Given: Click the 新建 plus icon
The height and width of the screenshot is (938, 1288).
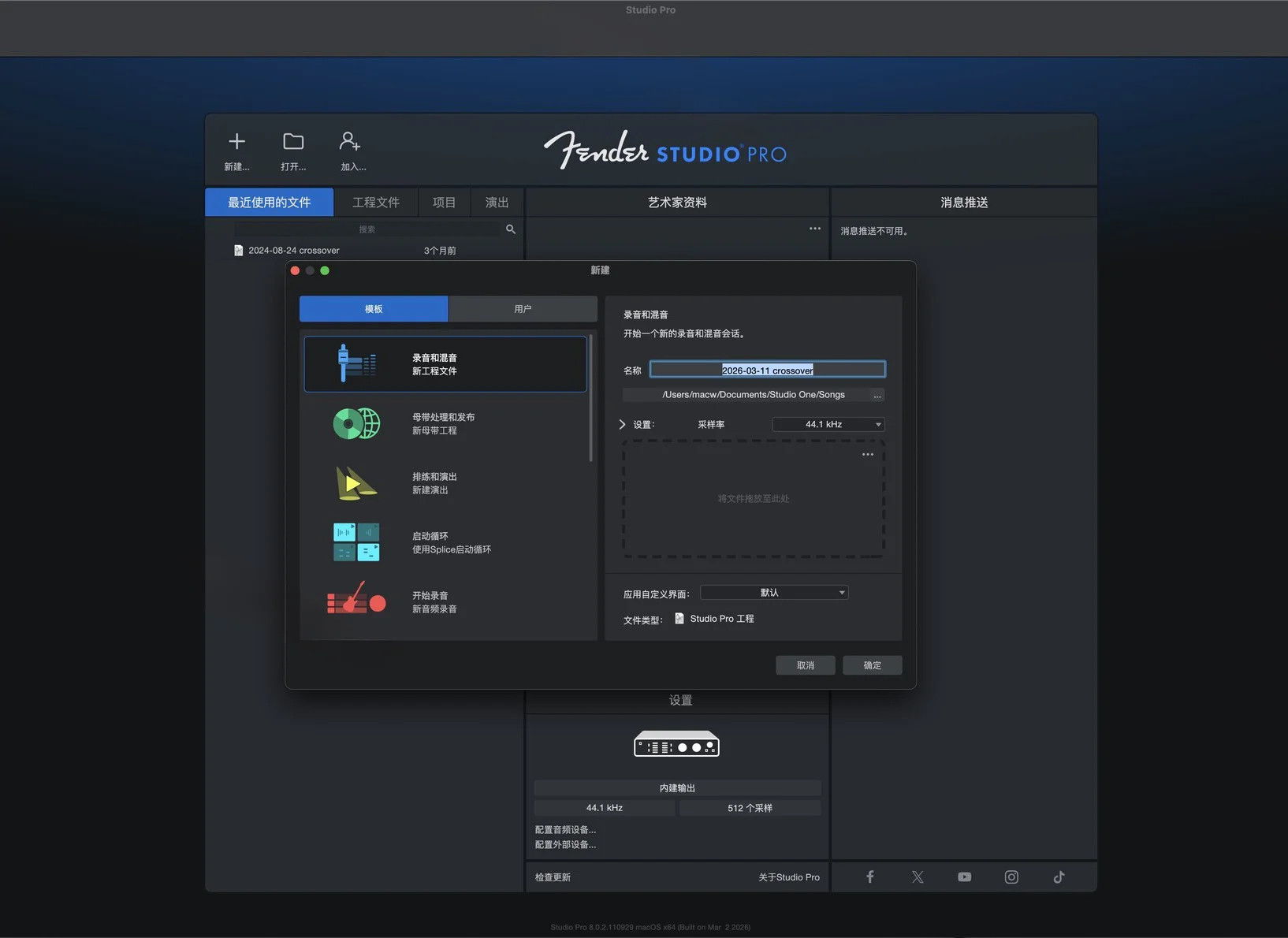Looking at the screenshot, I should 236,142.
